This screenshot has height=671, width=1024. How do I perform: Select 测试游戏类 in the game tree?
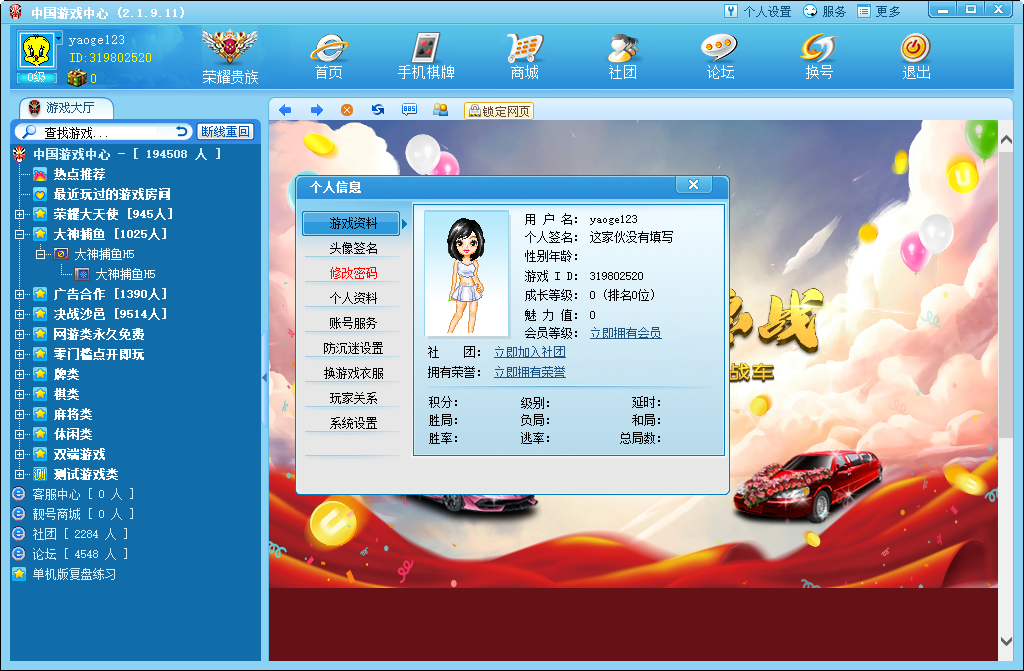point(86,474)
